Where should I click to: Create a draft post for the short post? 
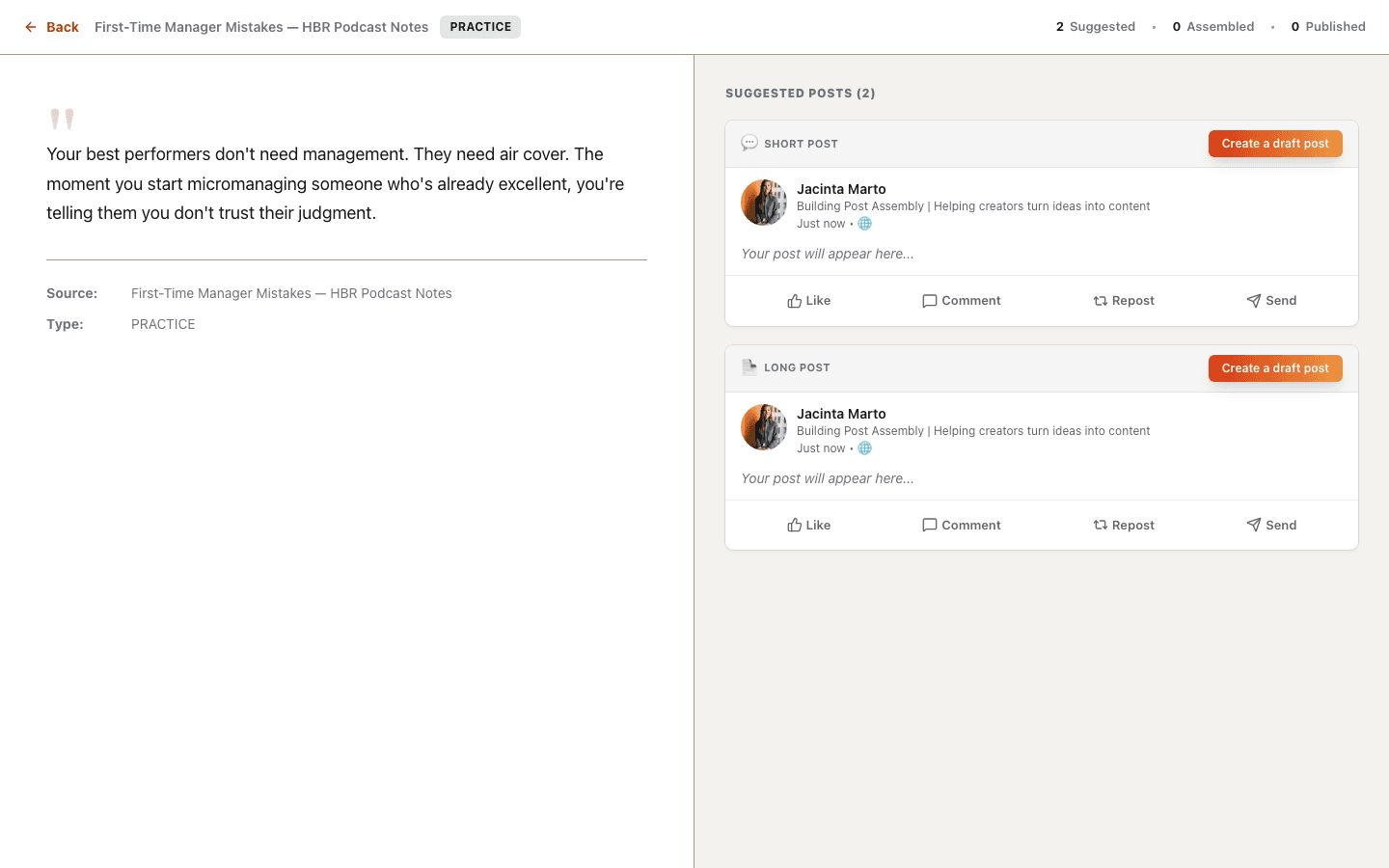1275,143
